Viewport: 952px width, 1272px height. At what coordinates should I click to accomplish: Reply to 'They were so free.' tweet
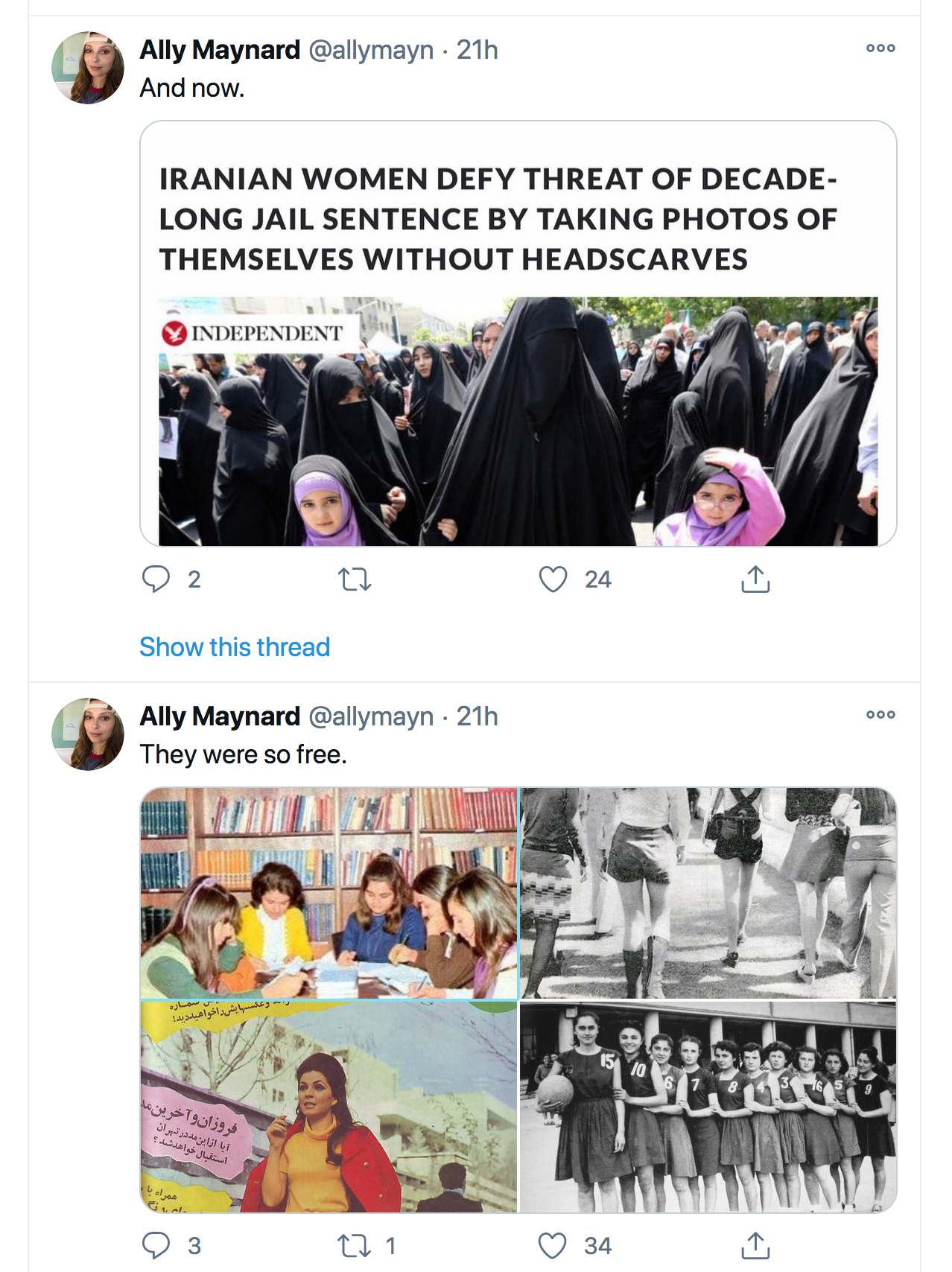pyautogui.click(x=156, y=1245)
